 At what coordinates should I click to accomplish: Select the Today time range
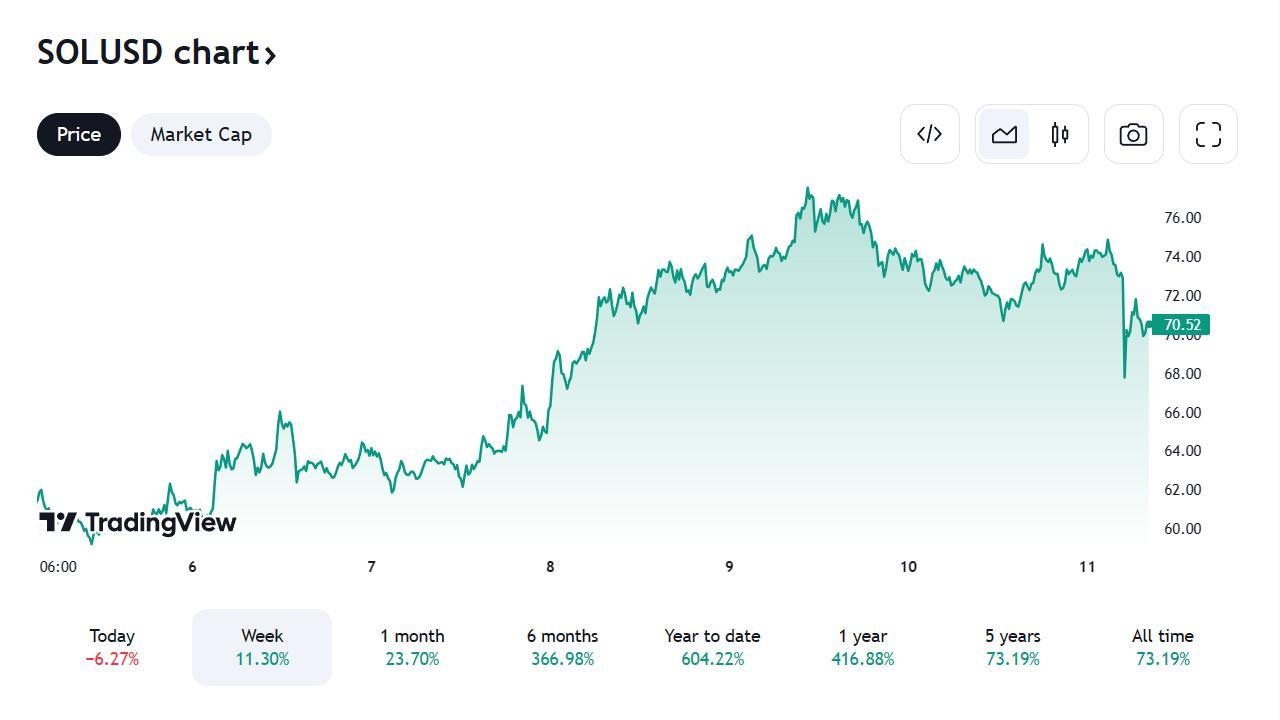pos(112,647)
